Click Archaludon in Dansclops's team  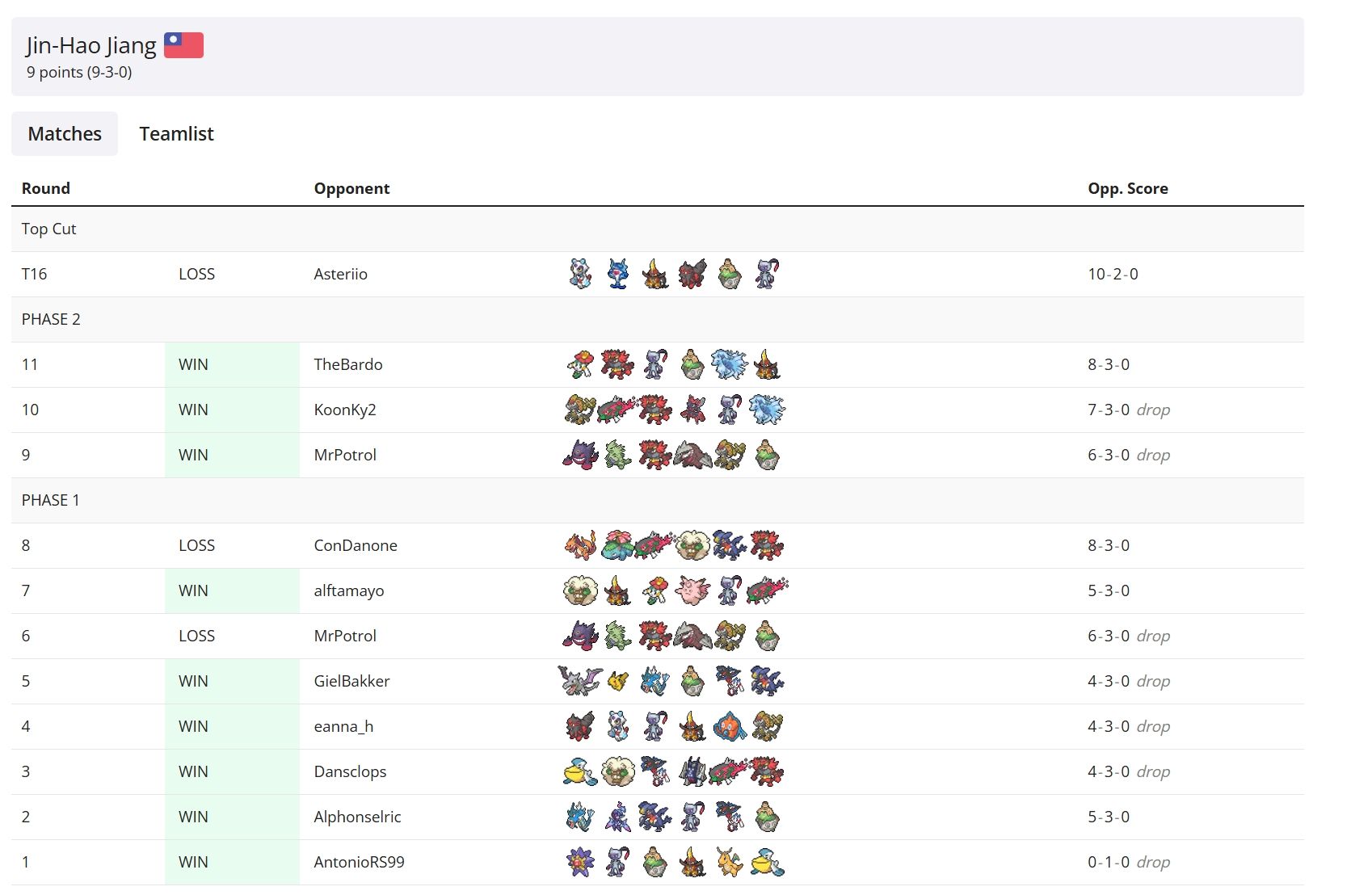[692, 771]
